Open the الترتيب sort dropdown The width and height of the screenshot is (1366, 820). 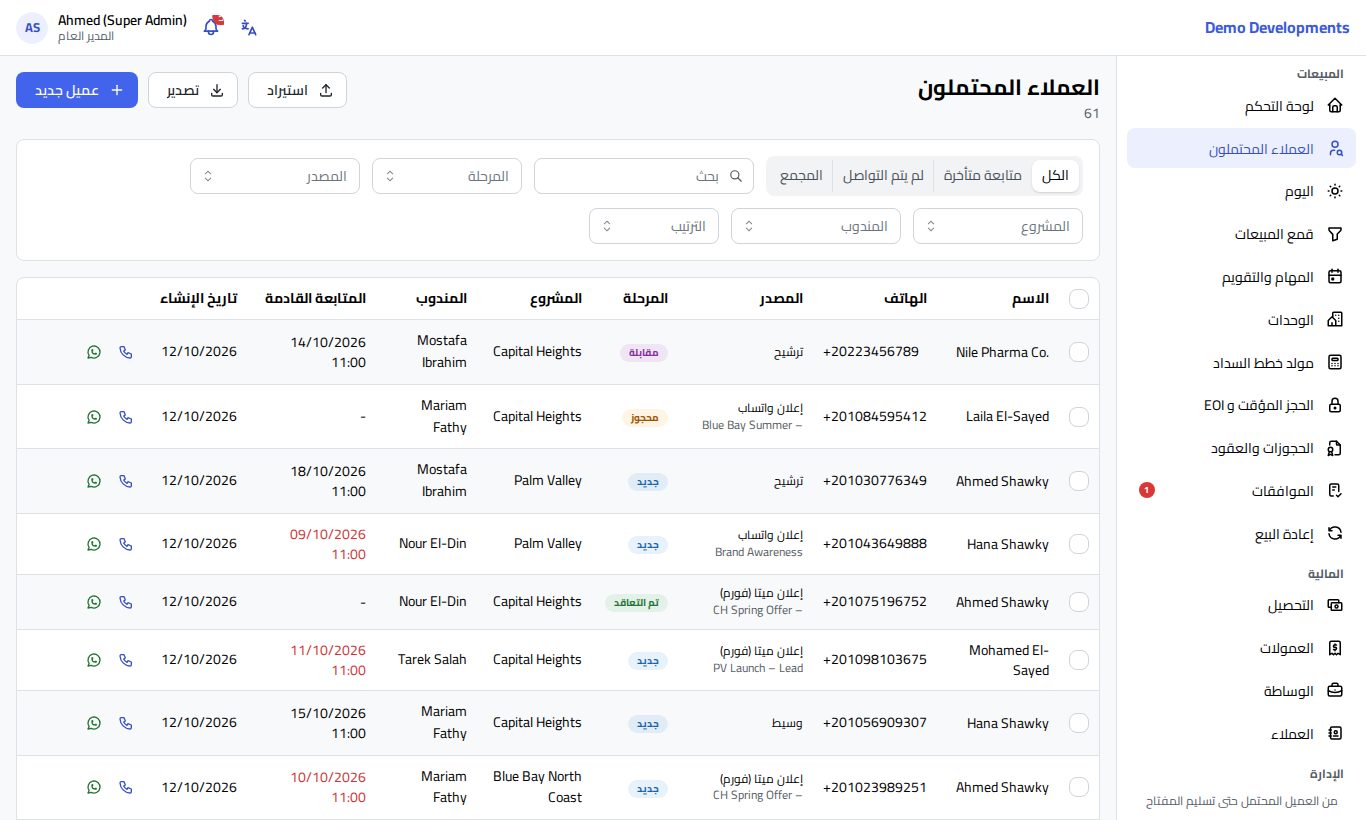coord(654,226)
